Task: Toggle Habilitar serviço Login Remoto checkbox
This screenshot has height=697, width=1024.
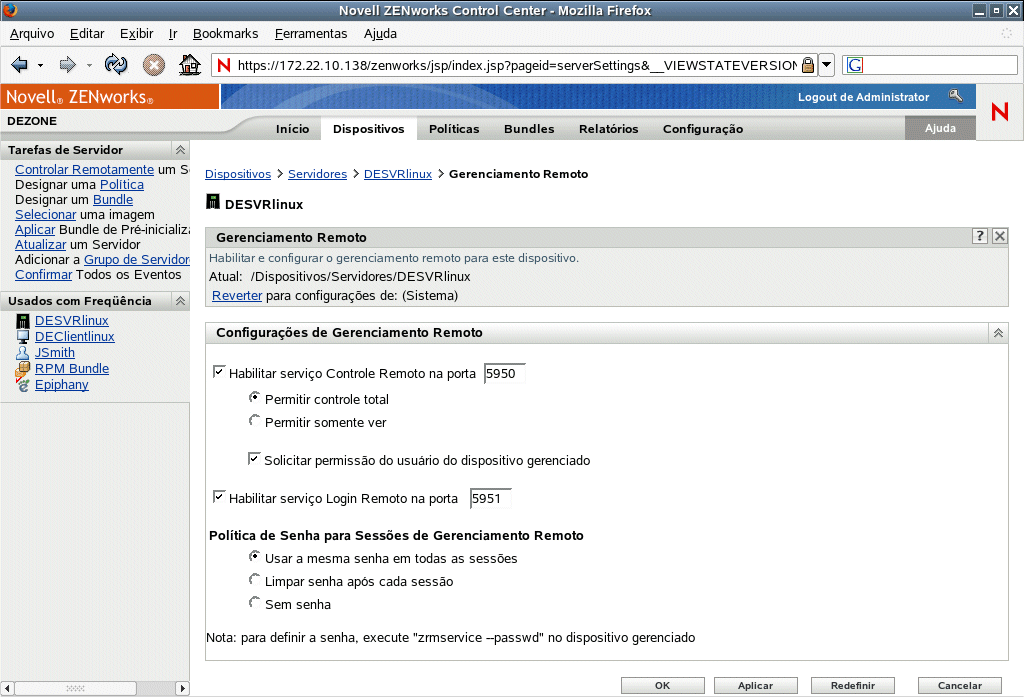Action: pyautogui.click(x=219, y=497)
